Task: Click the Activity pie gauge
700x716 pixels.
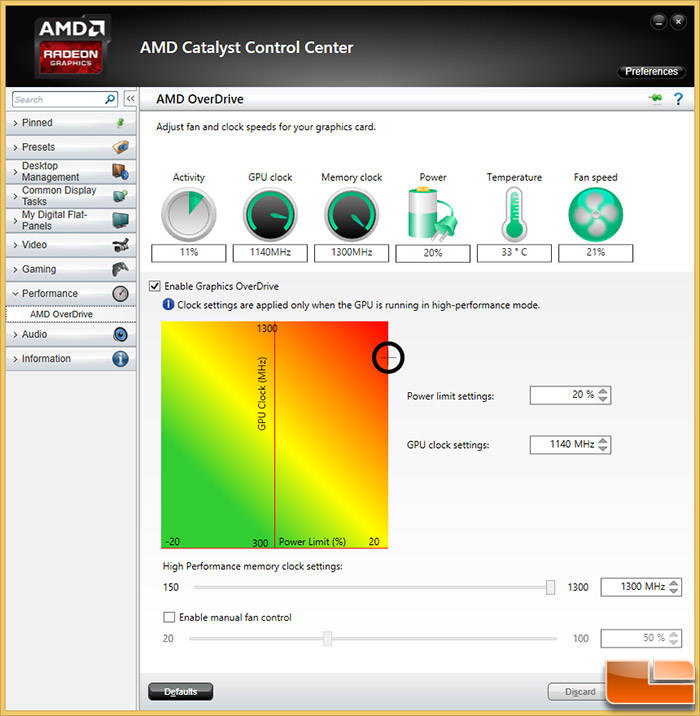Action: (189, 215)
